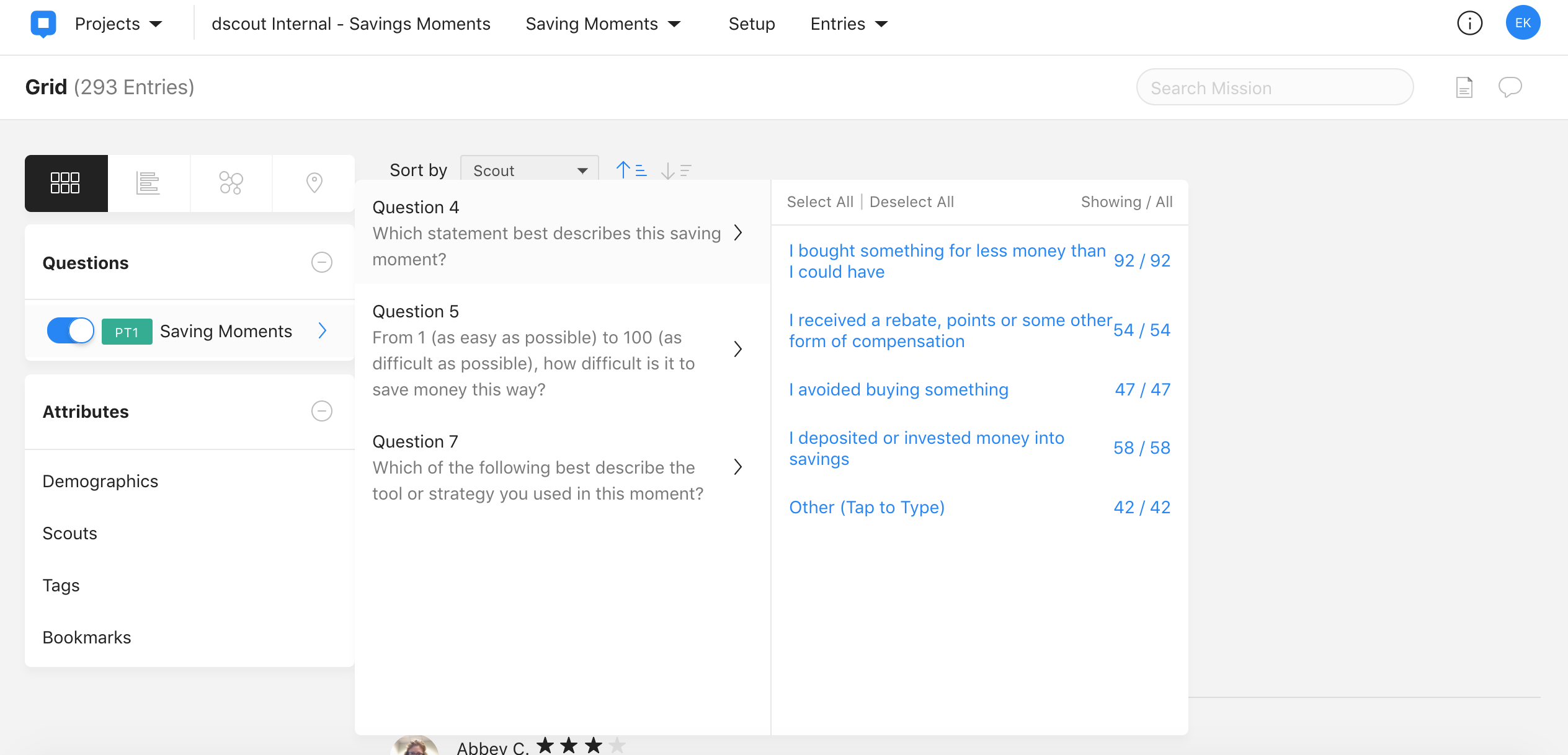
Task: Click Select All link
Action: [820, 201]
